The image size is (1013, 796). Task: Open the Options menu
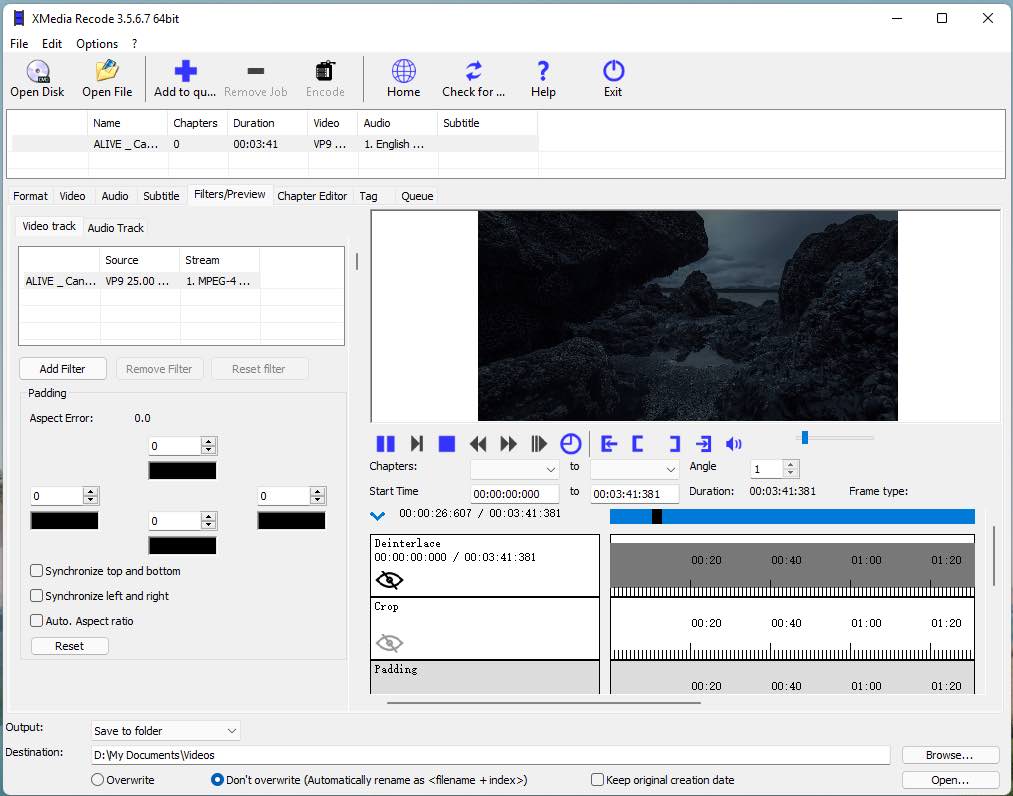97,44
